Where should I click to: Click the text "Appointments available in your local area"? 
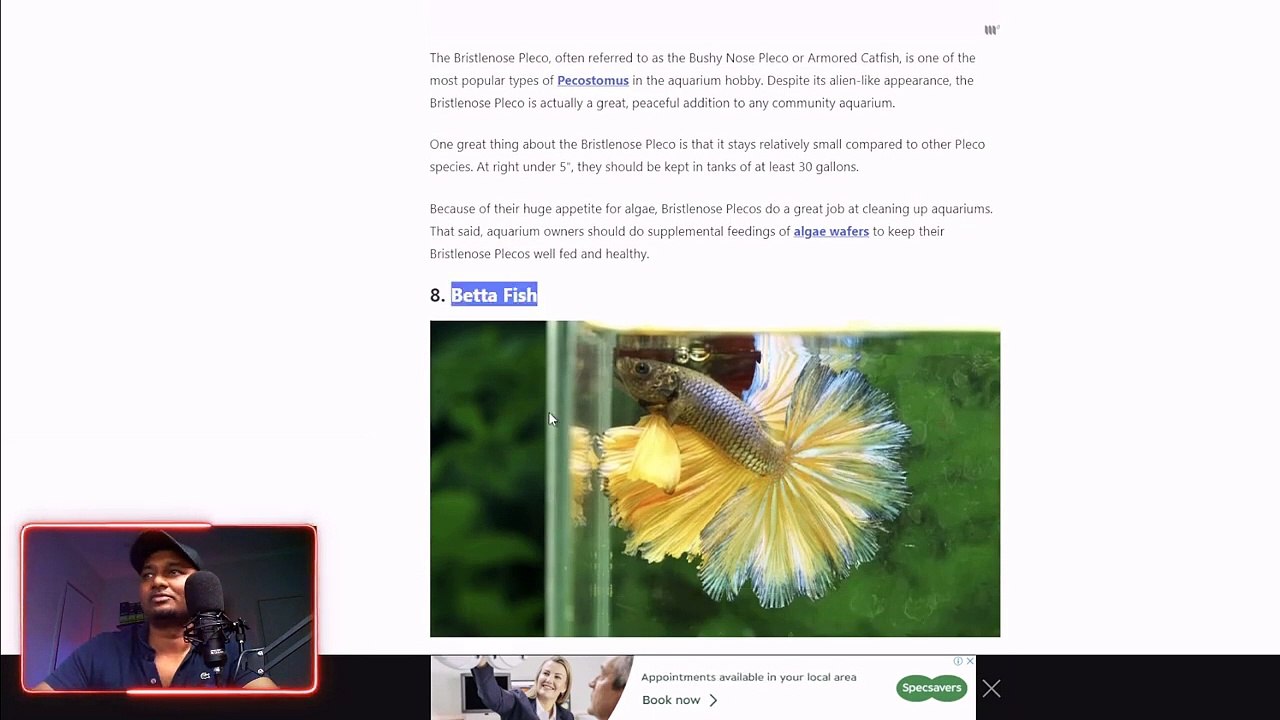click(x=748, y=677)
